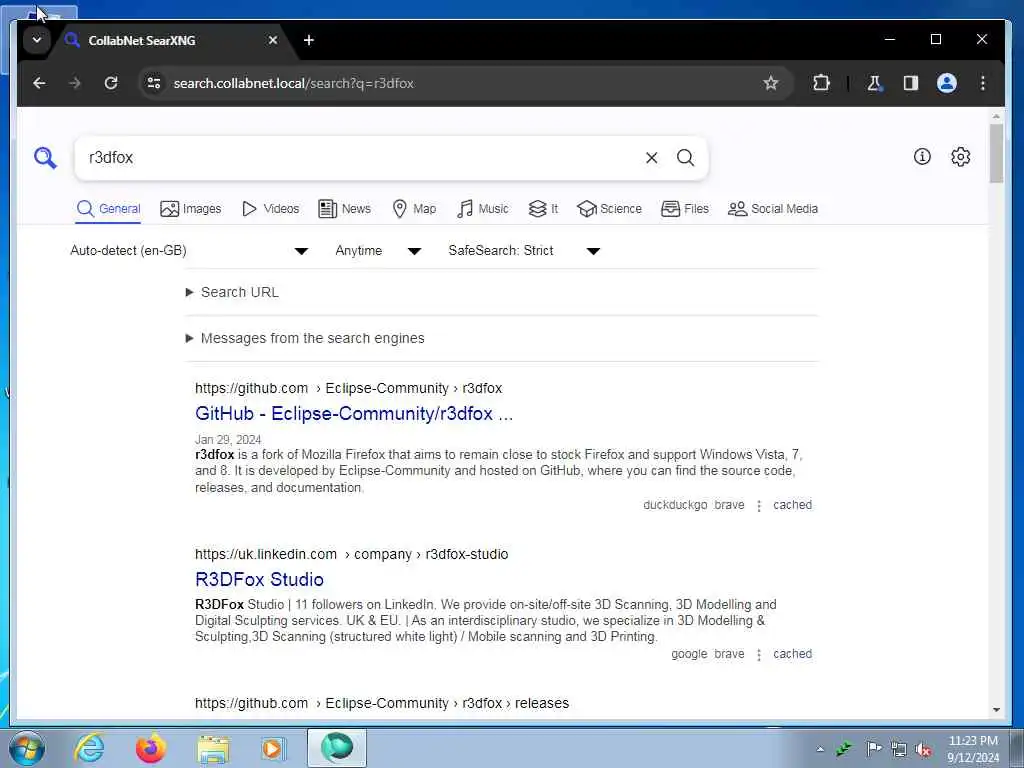Toggle the browser side panel
The image size is (1024, 768).
[910, 83]
